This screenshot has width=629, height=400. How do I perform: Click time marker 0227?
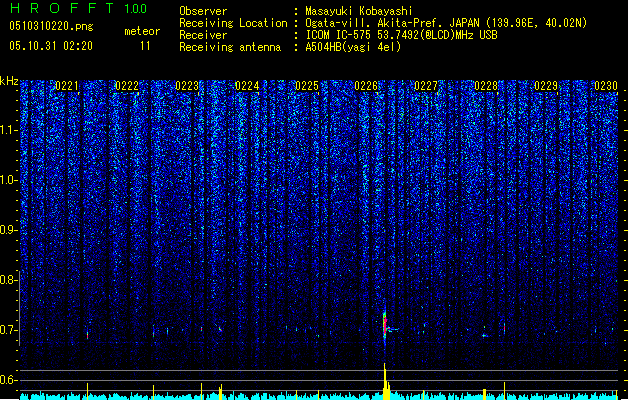point(426,86)
